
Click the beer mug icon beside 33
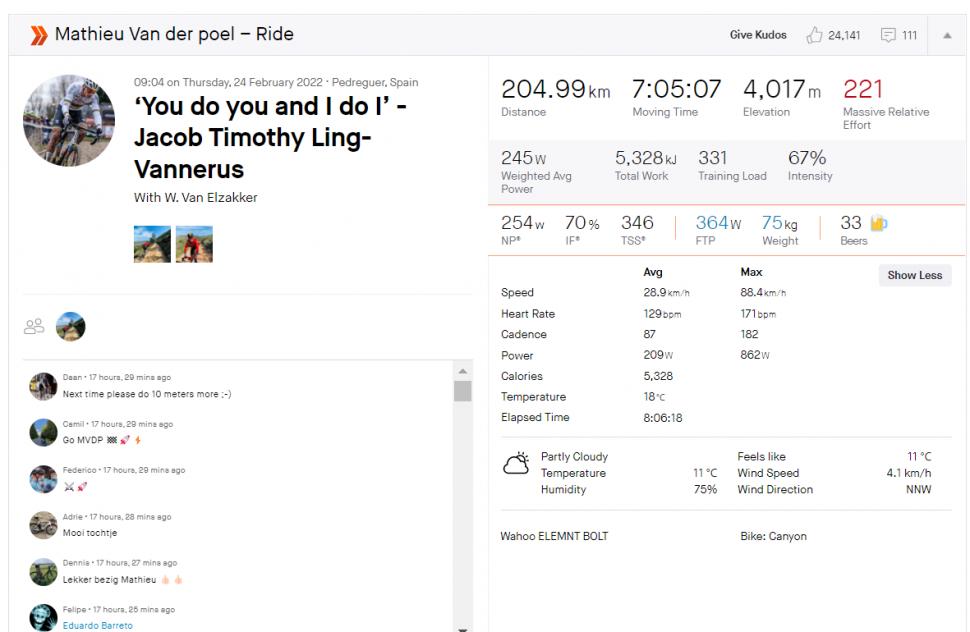coord(879,223)
